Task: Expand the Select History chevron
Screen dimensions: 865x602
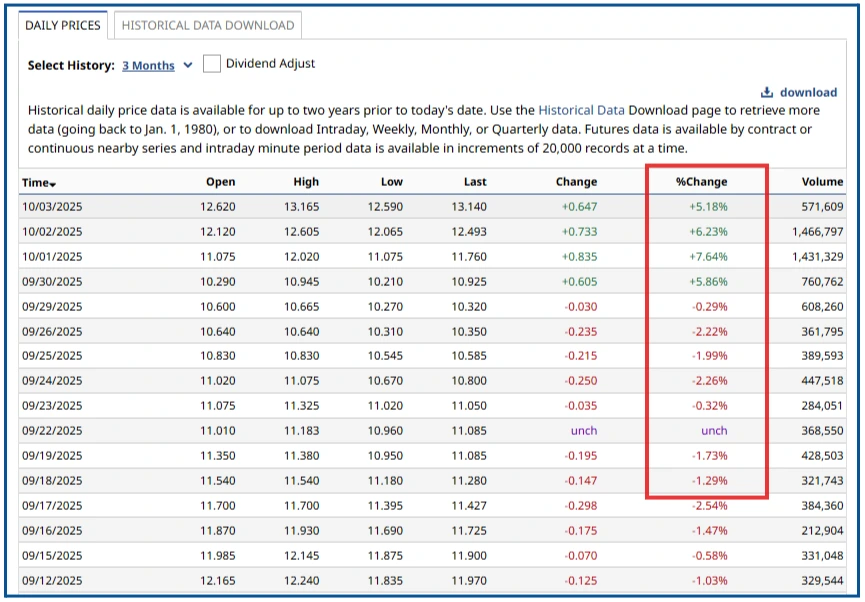Action: click(x=188, y=63)
